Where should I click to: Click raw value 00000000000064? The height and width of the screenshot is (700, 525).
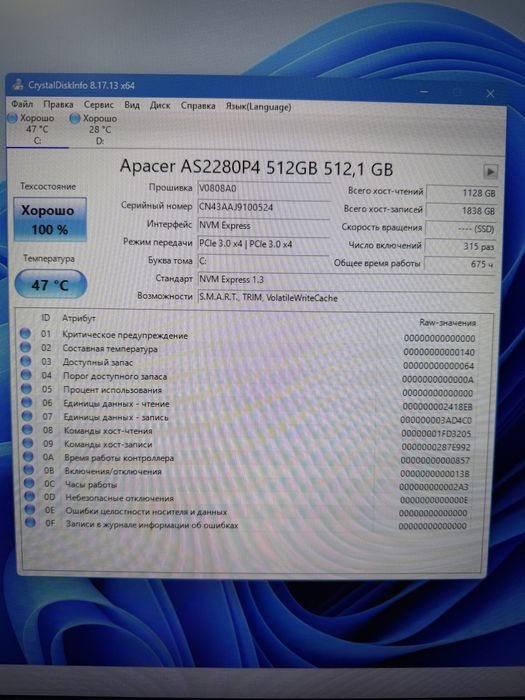[439, 366]
